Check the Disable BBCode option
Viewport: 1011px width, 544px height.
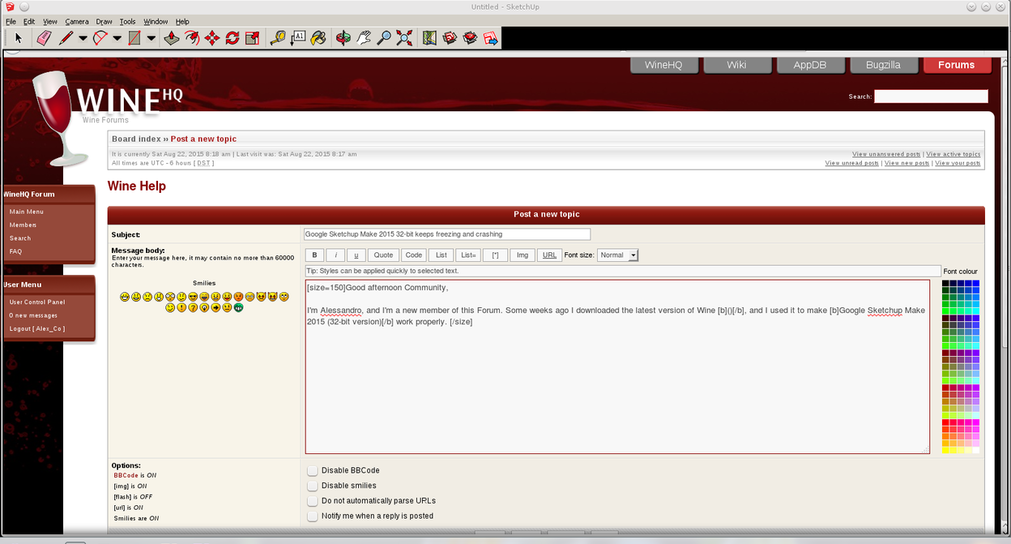(x=312, y=471)
